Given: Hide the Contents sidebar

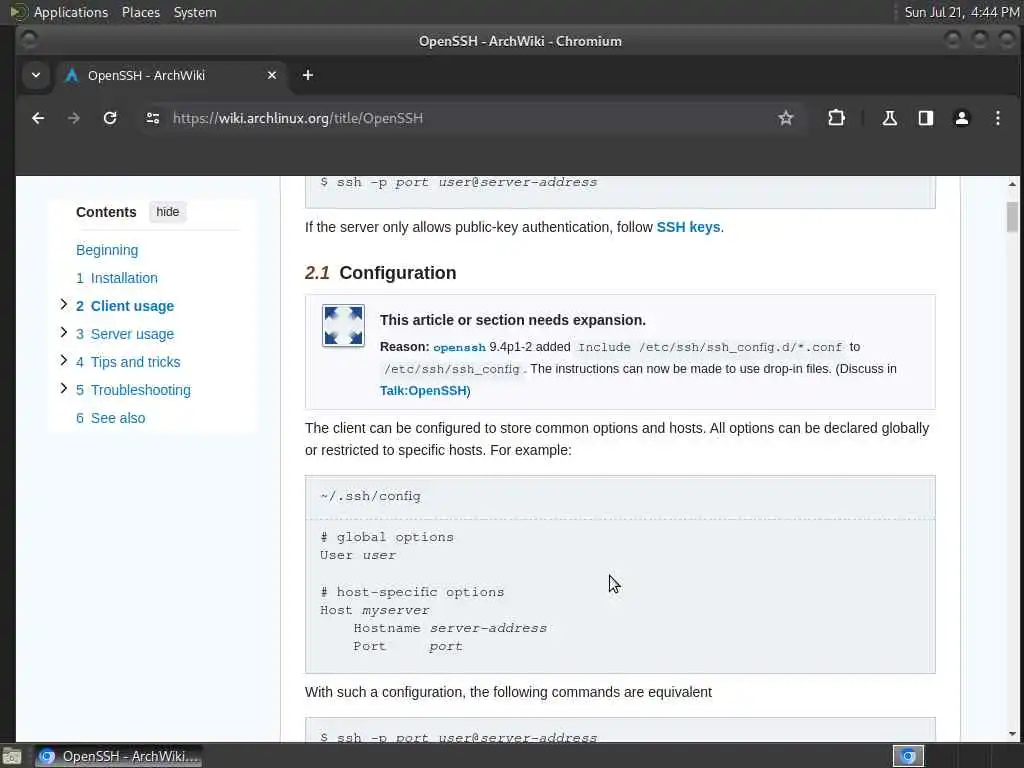Looking at the screenshot, I should click(x=167, y=212).
